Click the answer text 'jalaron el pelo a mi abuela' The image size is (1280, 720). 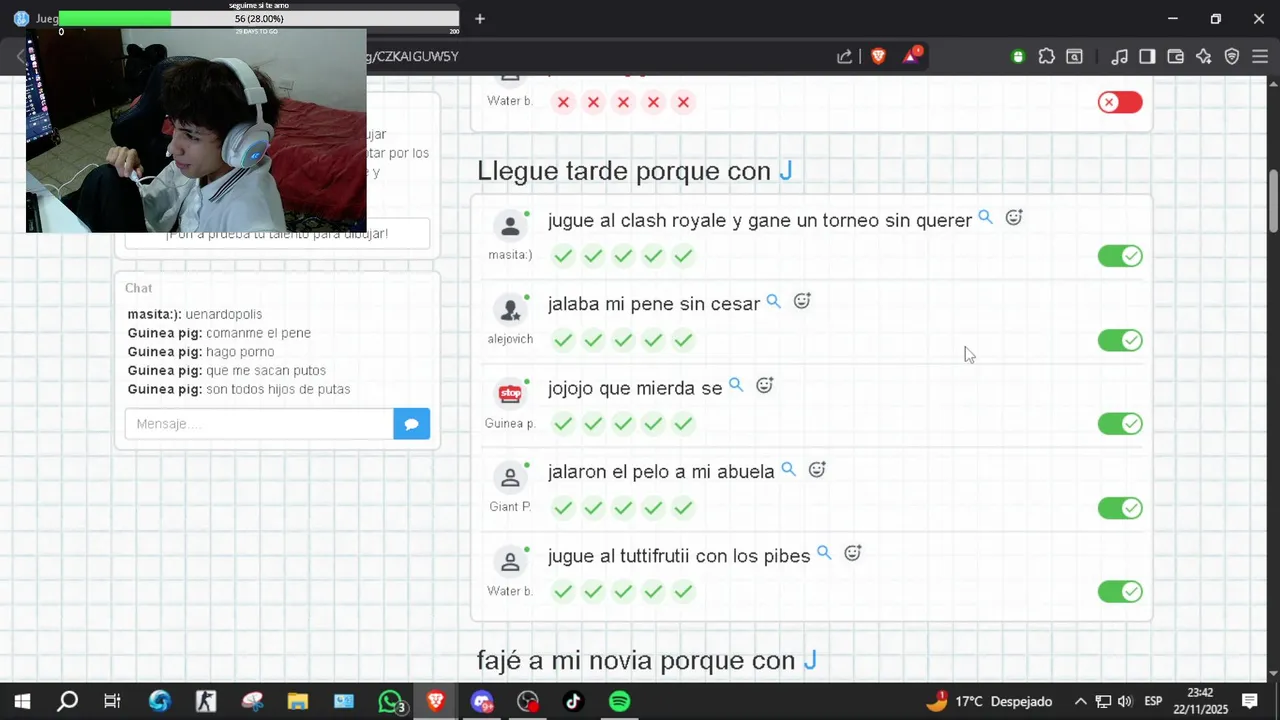[661, 471]
